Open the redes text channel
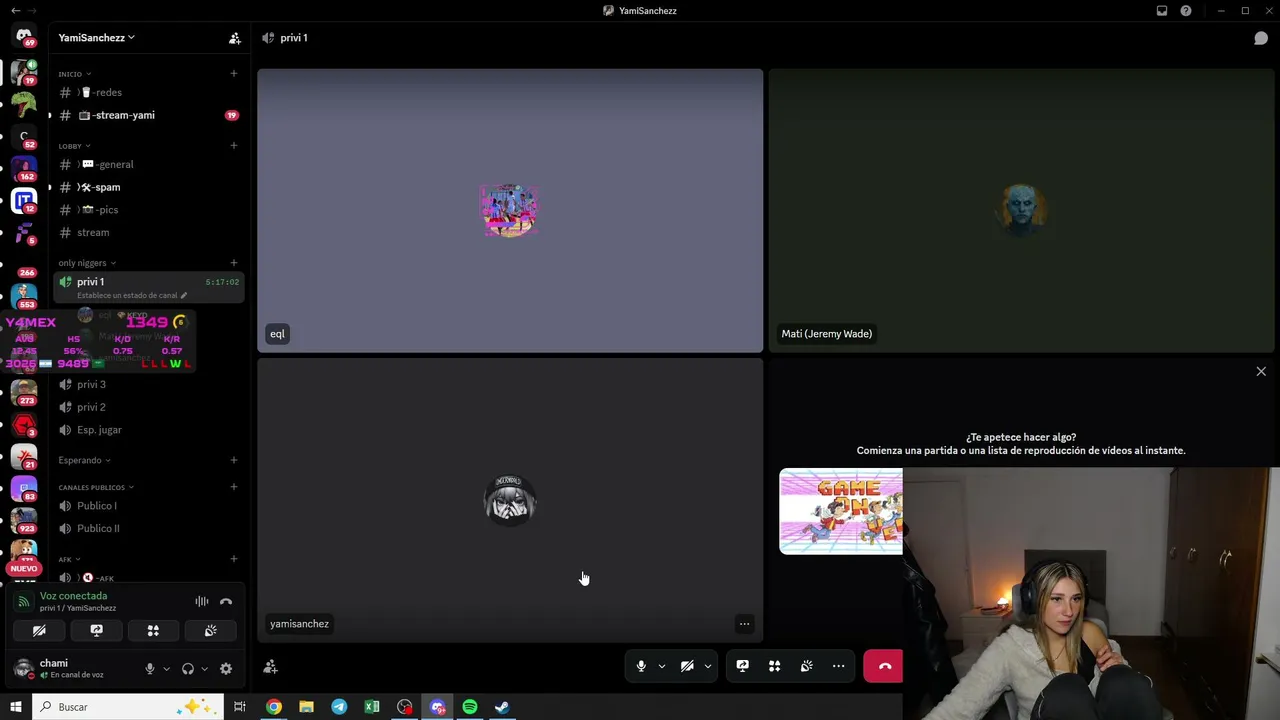Image resolution: width=1280 pixels, height=720 pixels. click(x=148, y=93)
